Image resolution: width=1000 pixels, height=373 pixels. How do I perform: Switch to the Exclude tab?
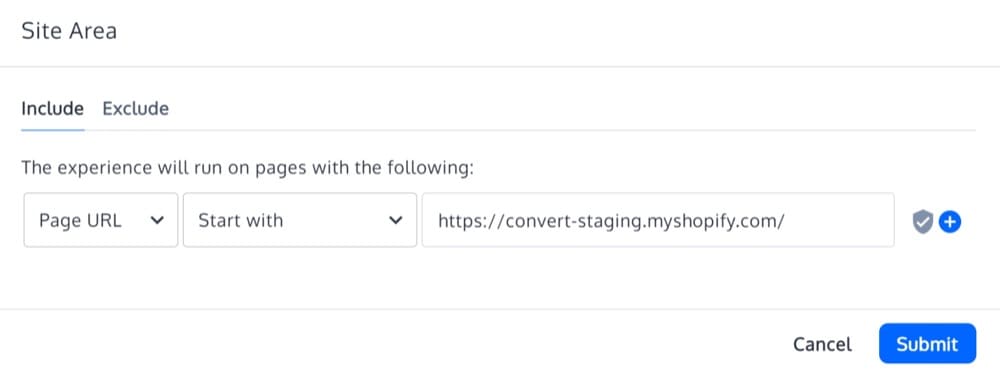(135, 109)
